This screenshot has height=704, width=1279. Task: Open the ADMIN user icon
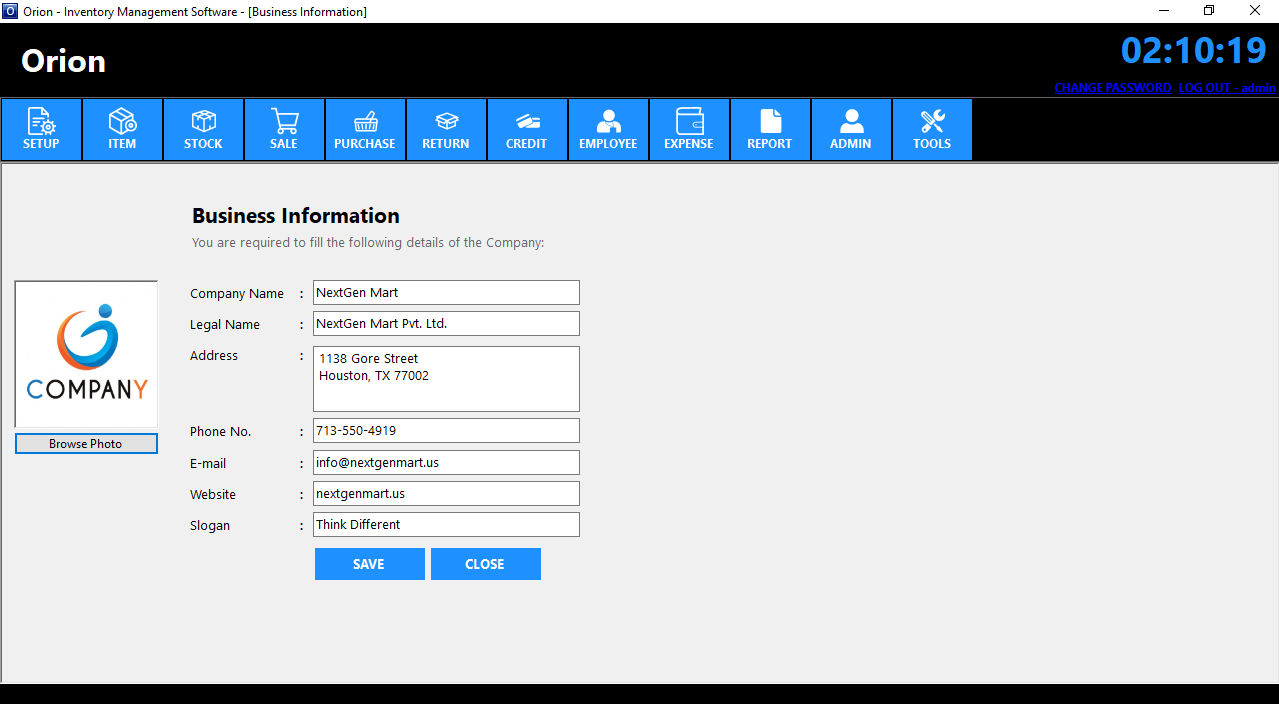pos(851,129)
